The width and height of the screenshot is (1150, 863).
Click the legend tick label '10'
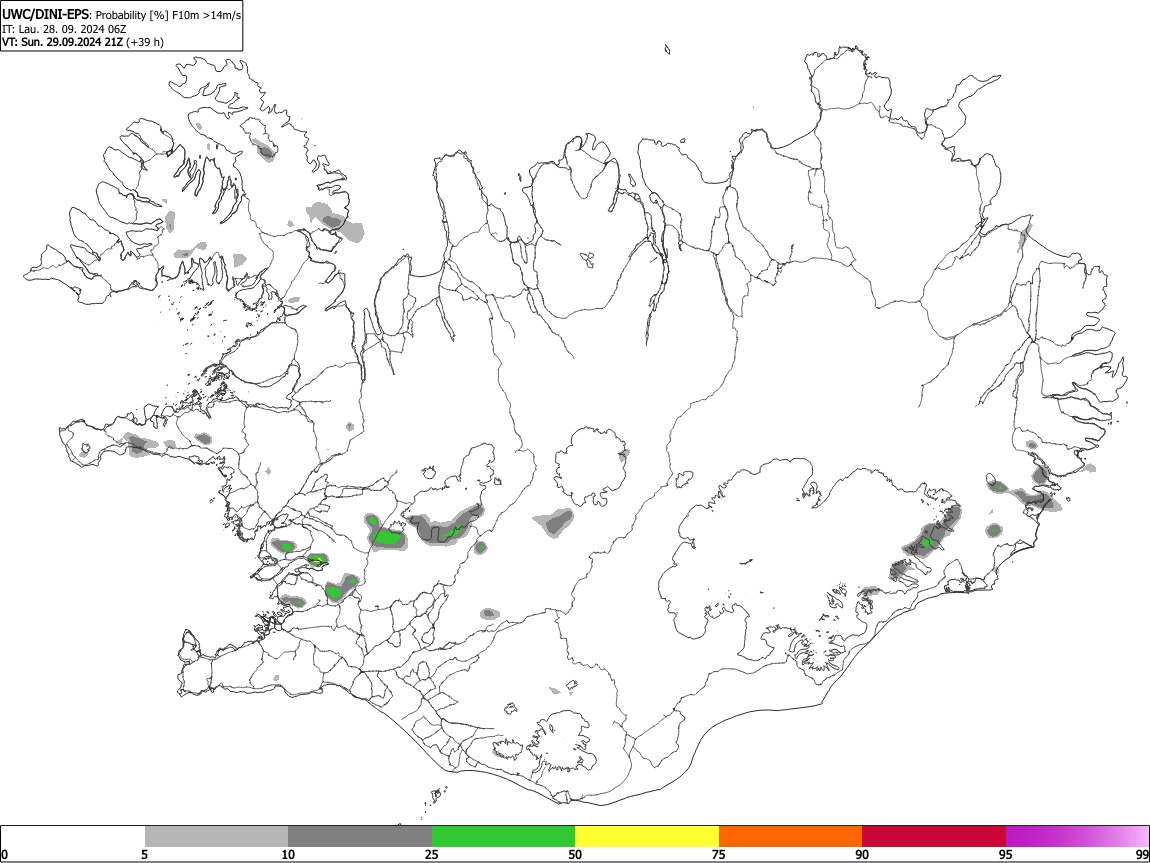click(x=288, y=854)
